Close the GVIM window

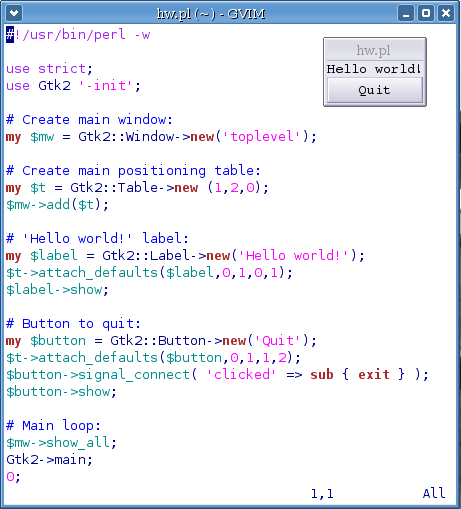pyautogui.click(x=446, y=13)
